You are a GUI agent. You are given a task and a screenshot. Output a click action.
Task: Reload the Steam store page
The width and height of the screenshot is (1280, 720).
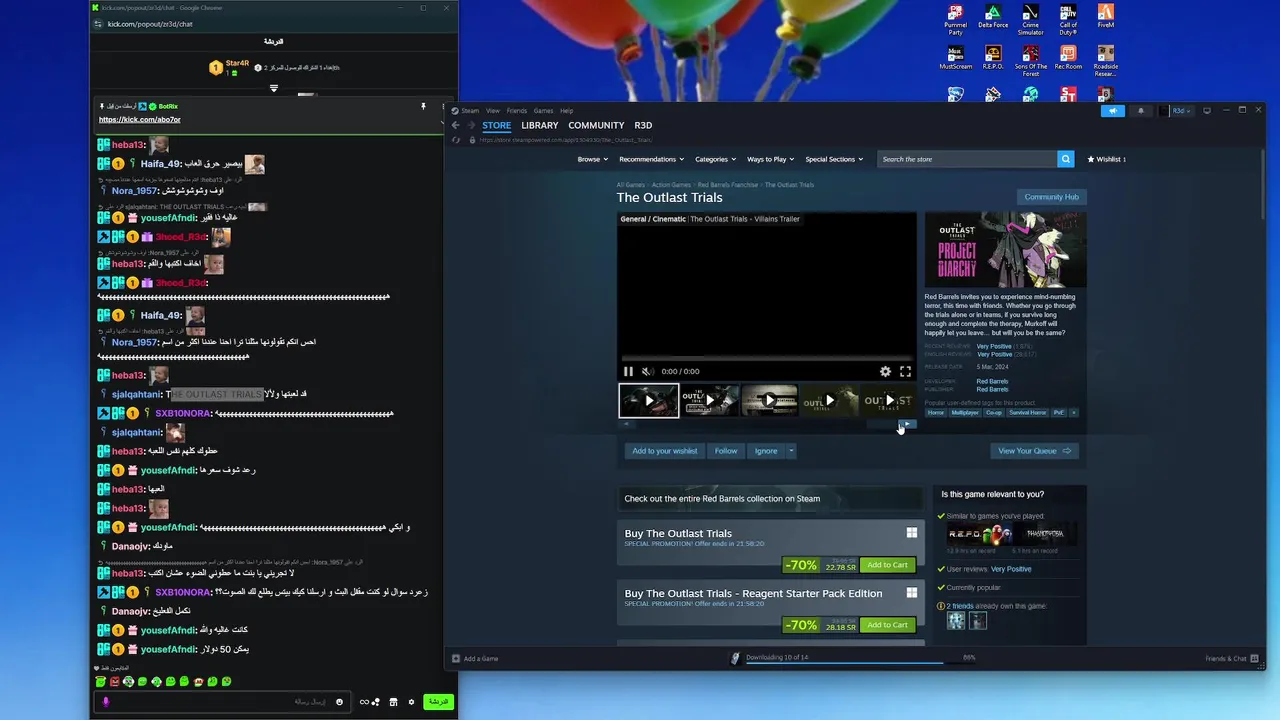tap(456, 140)
